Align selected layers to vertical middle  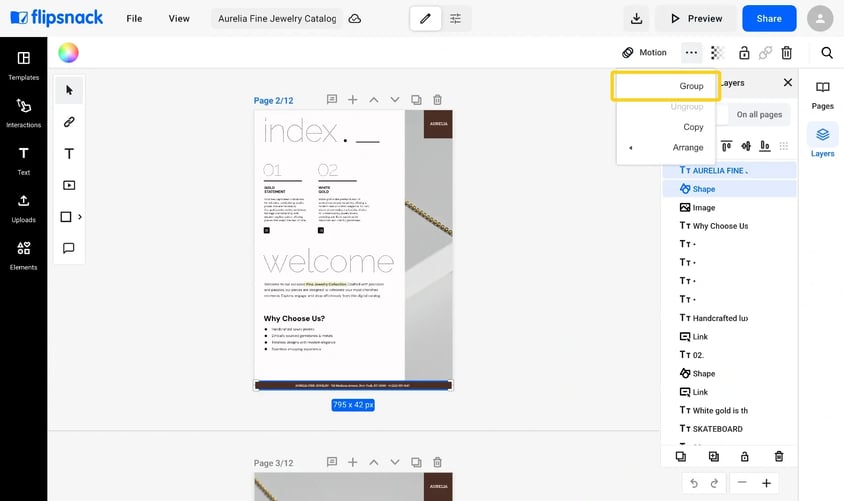click(x=745, y=146)
